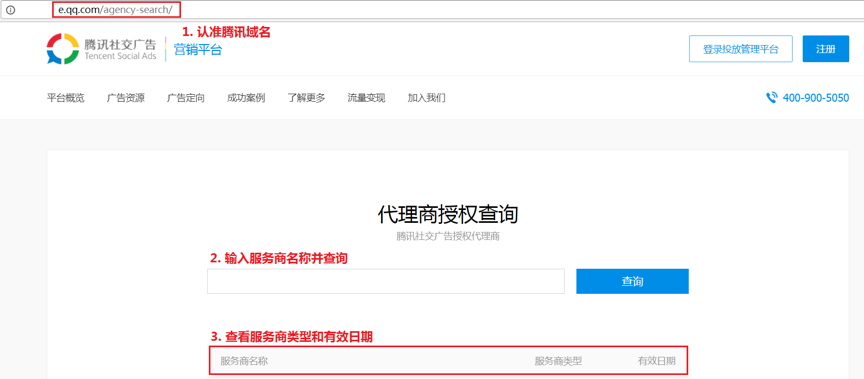Open the 了解更多 menu item
Viewport: 864px width, 379px height.
click(x=306, y=98)
